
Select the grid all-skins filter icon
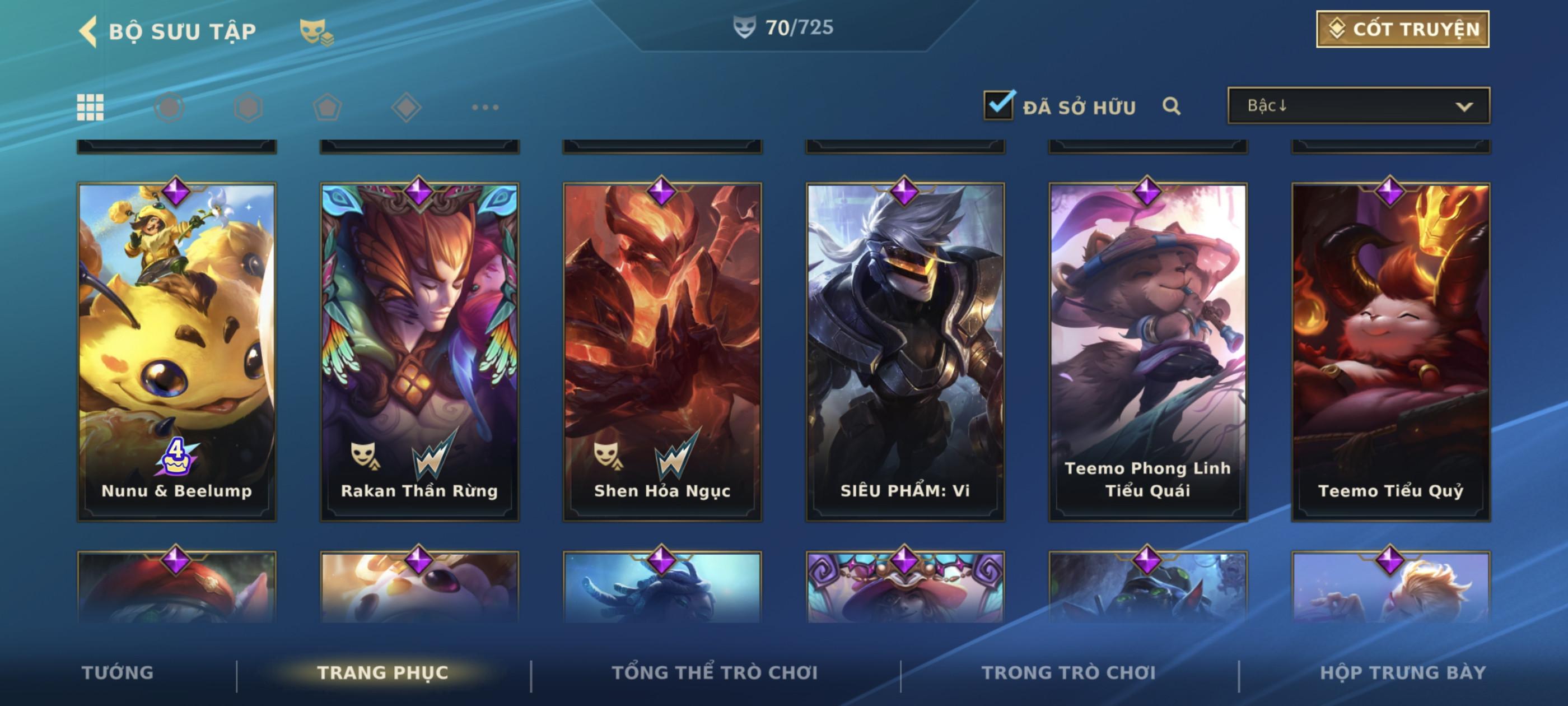[90, 107]
